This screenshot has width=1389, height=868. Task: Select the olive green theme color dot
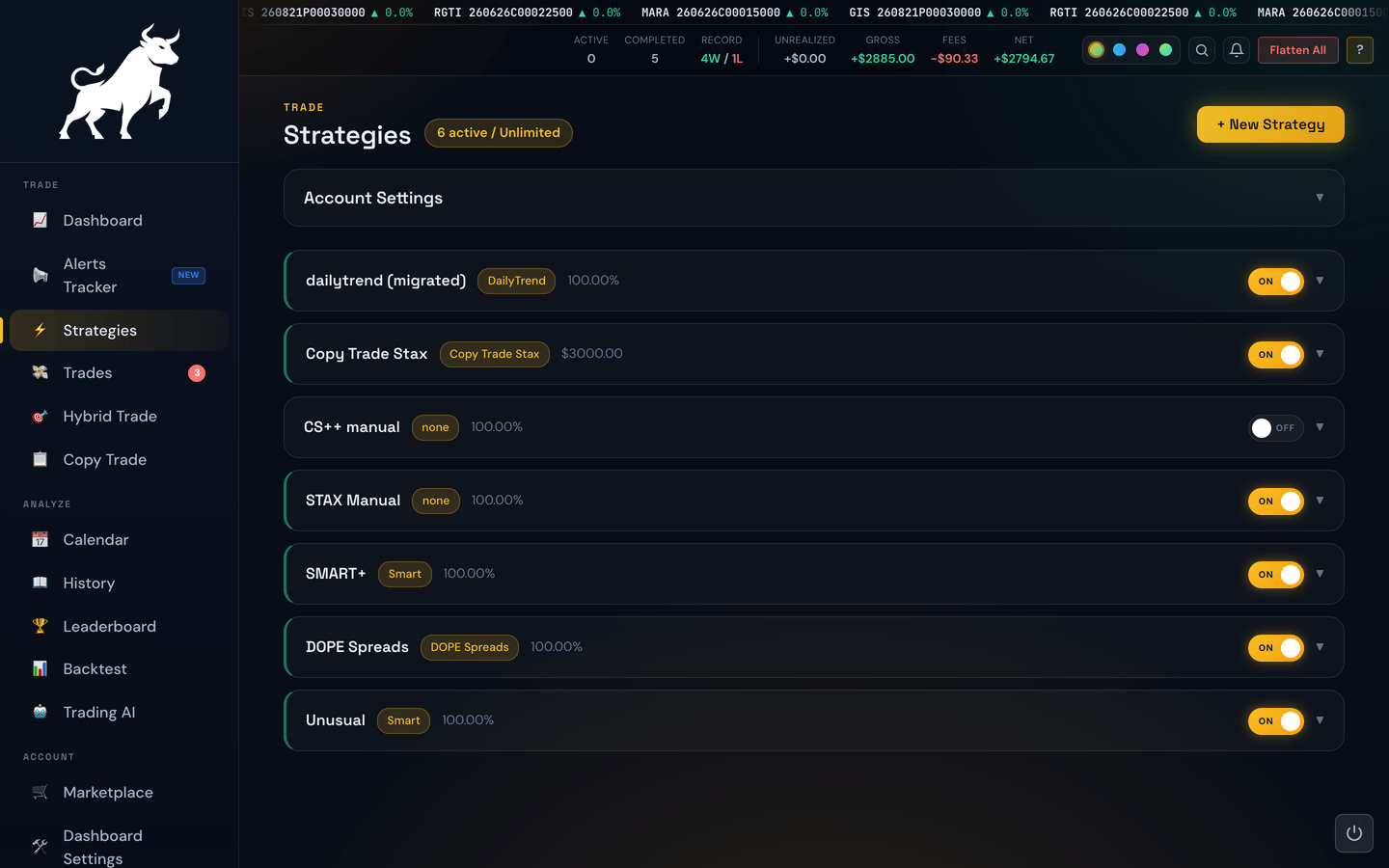1096,50
